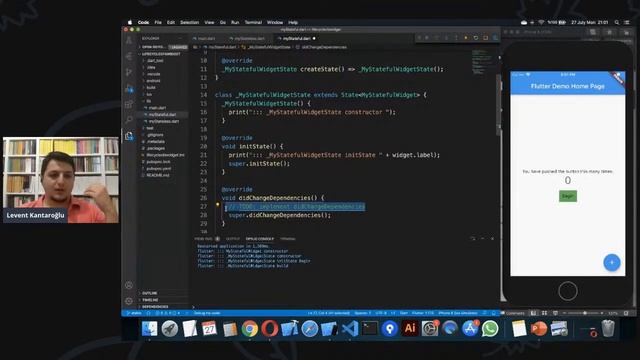Open the Manage gear in activity bar

[x=129, y=301]
